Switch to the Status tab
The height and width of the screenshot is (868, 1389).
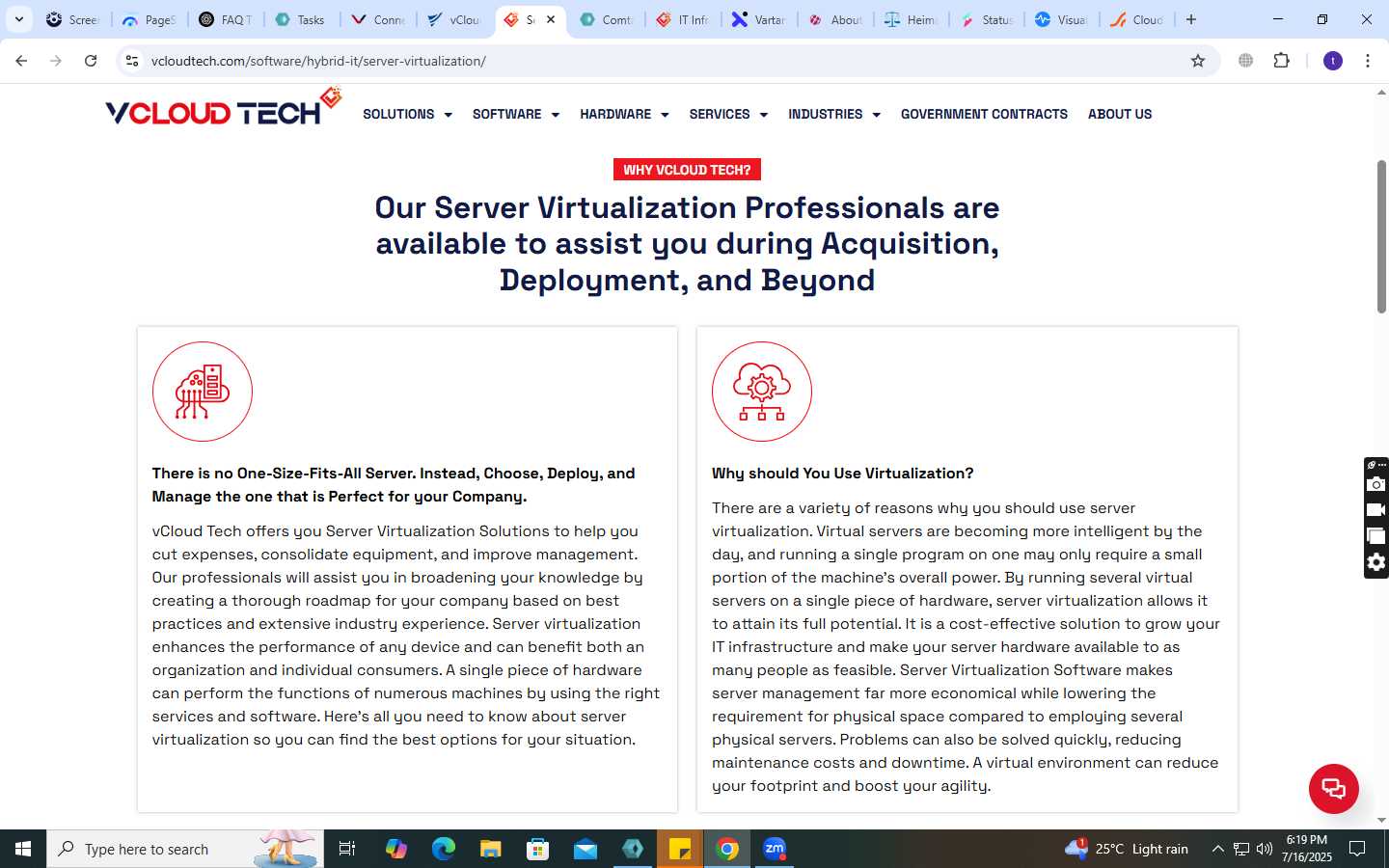(988, 19)
